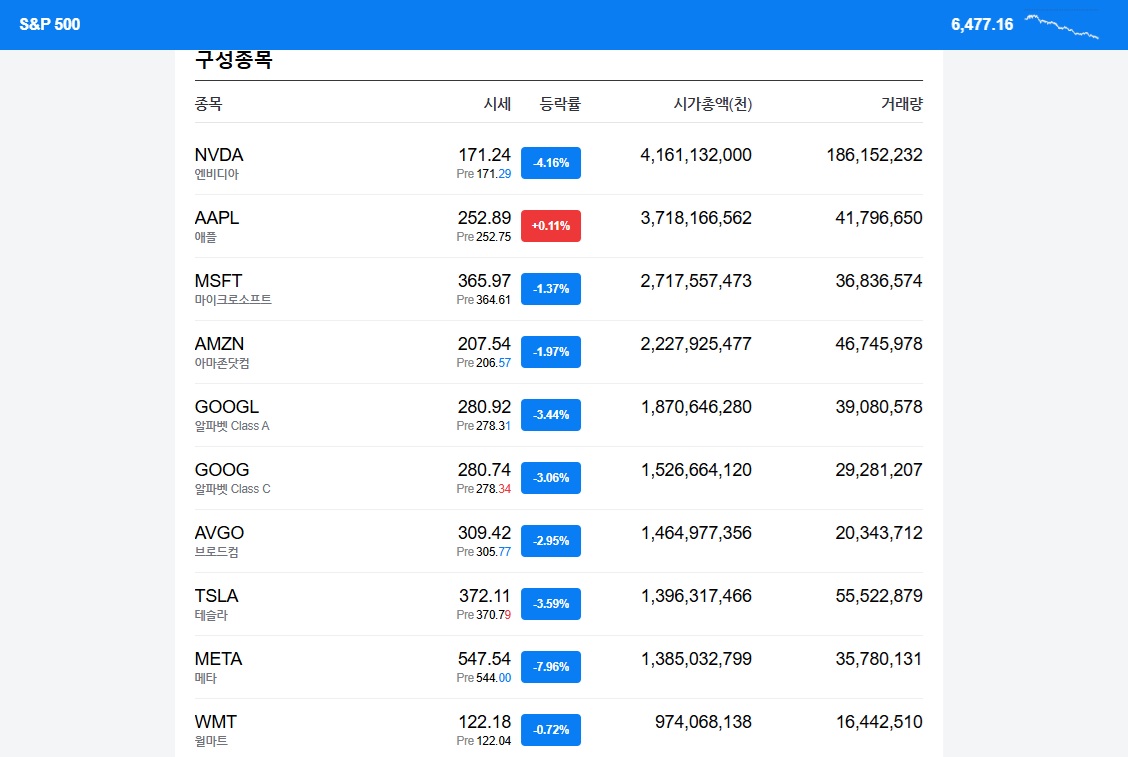Click the -7.96% change badge for META
The height and width of the screenshot is (757, 1128).
pos(550,666)
